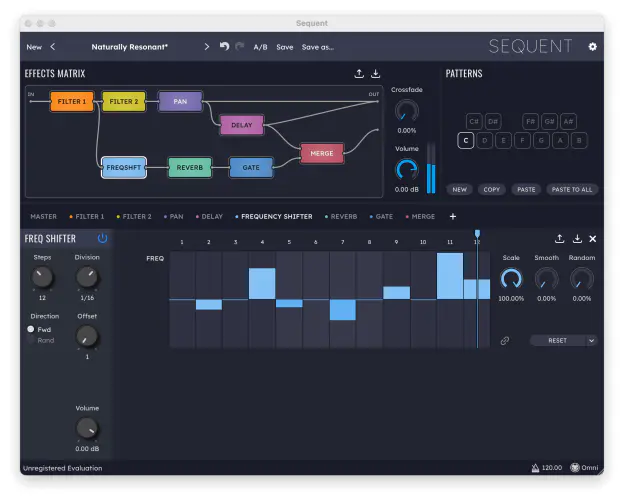The width and height of the screenshot is (624, 500).
Task: Select pattern key G#
Action: [550, 121]
